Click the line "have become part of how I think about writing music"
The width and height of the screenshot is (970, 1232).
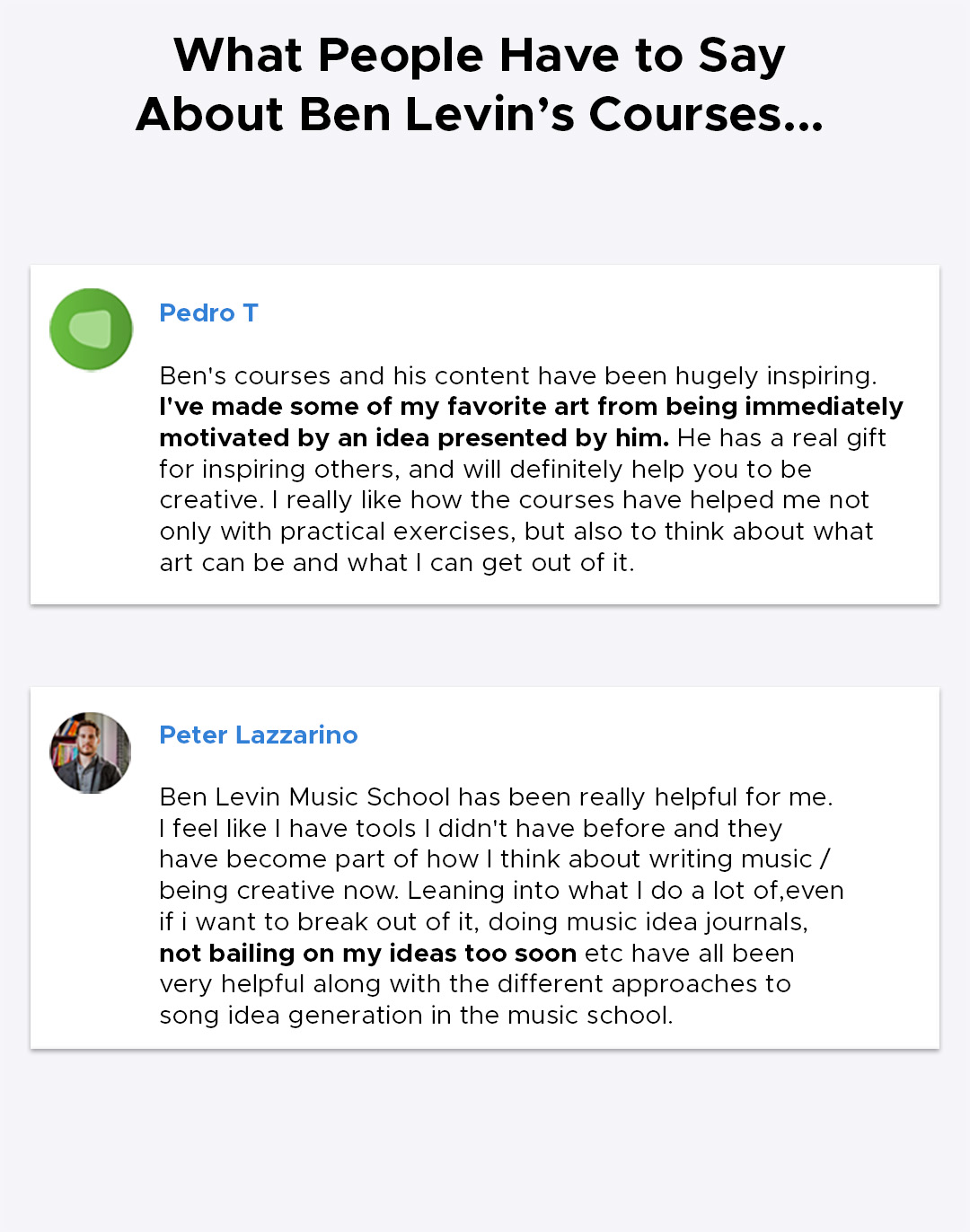pos(495,858)
